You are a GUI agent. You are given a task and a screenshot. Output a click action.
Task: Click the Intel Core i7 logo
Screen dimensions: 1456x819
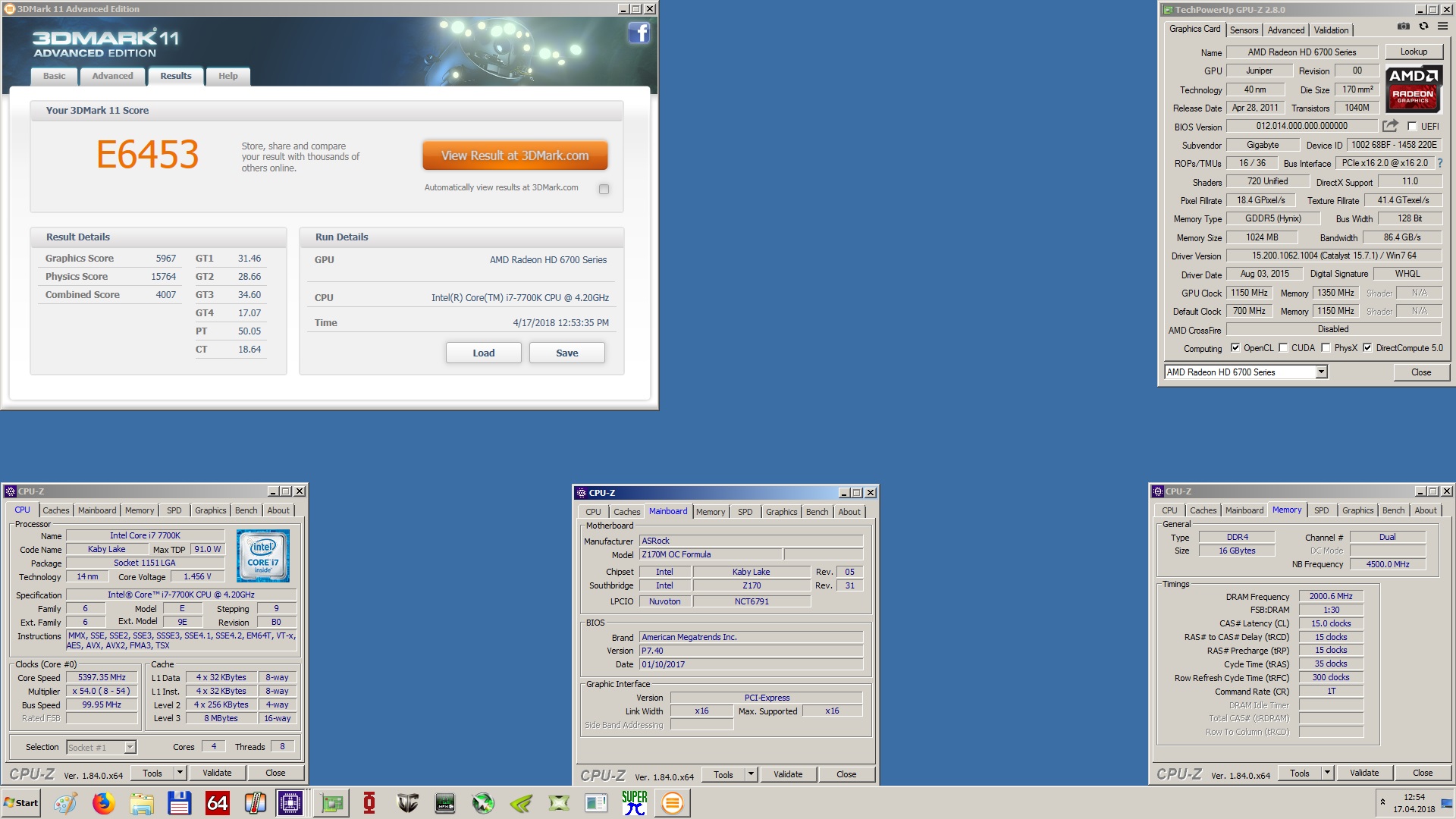pyautogui.click(x=262, y=556)
